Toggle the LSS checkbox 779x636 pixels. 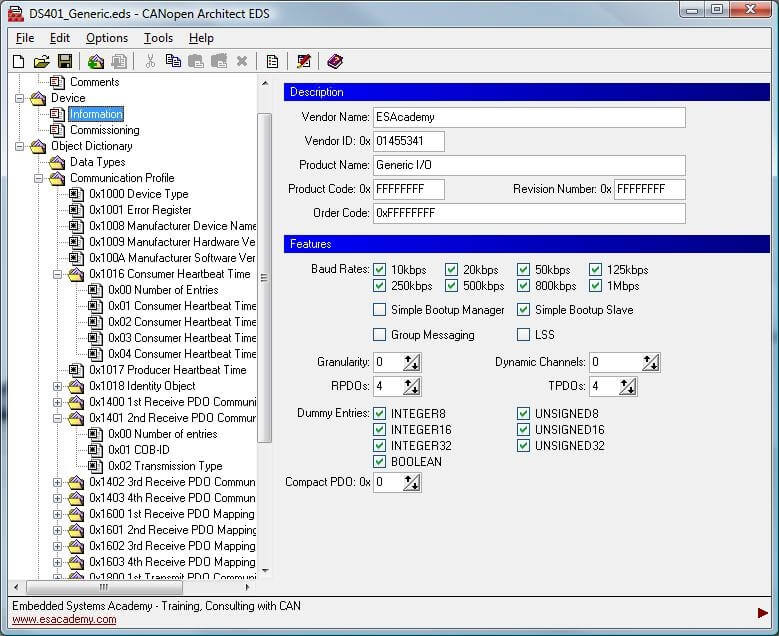click(x=524, y=335)
